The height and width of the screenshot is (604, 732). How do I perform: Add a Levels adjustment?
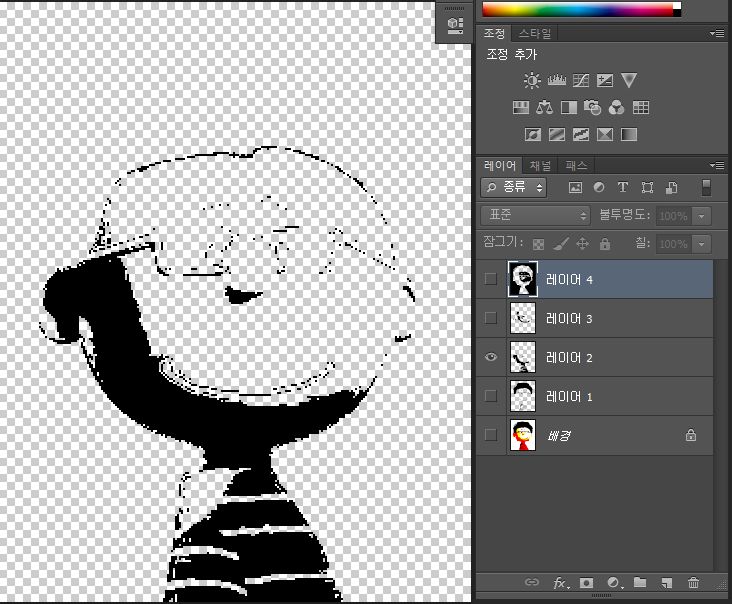556,80
